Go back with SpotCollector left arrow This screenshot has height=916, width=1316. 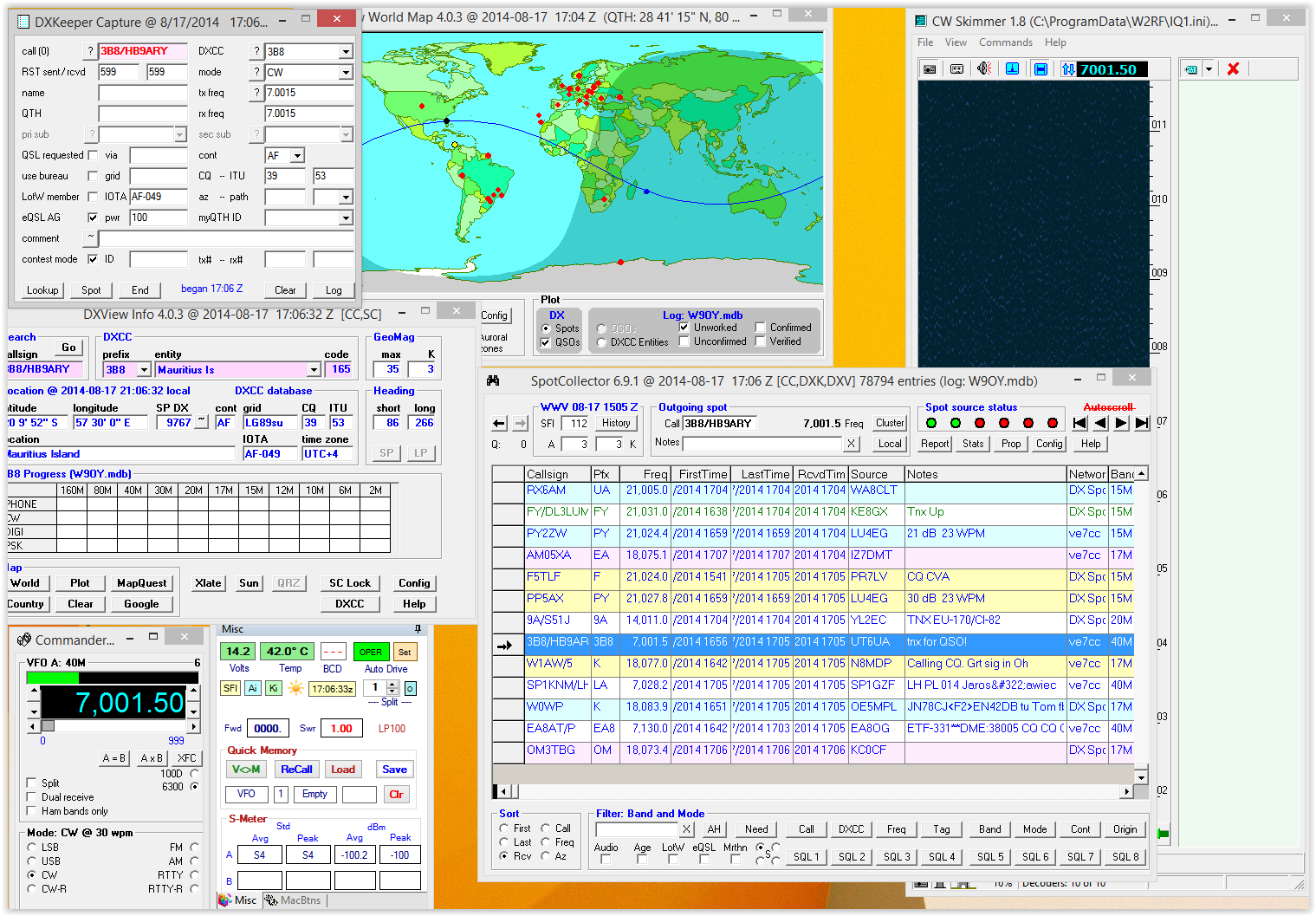499,424
